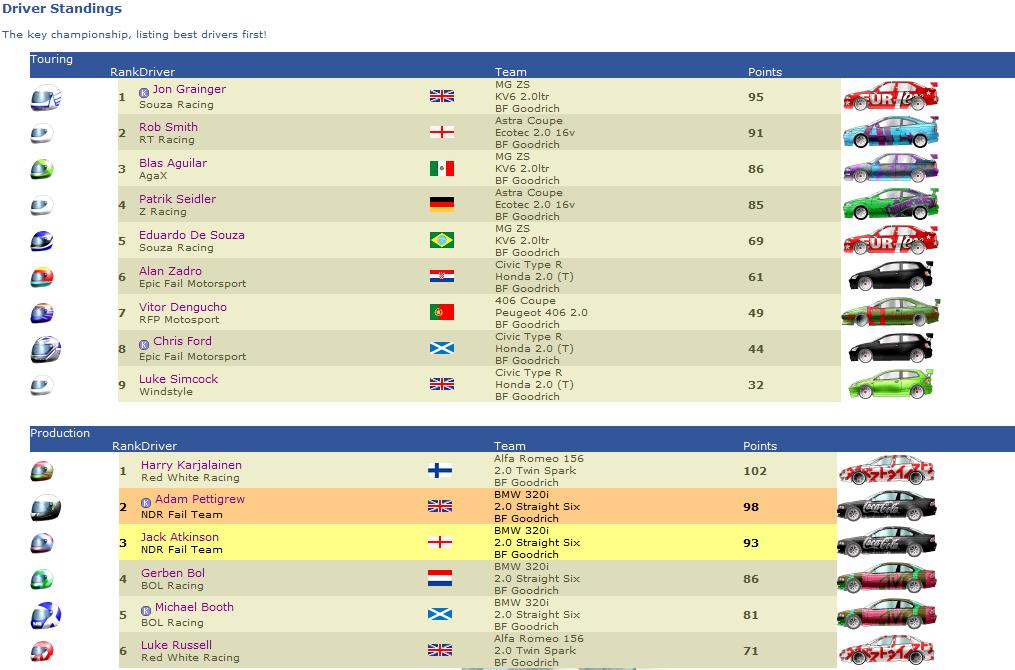Viewport: 1015px width, 670px height.
Task: Open Jack Atkinson's driver link
Action: point(180,537)
